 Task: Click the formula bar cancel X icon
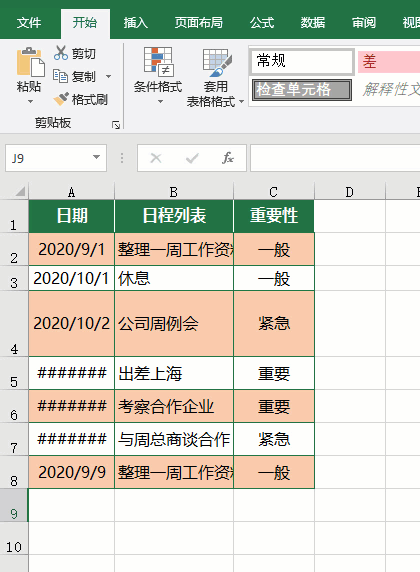click(x=156, y=158)
